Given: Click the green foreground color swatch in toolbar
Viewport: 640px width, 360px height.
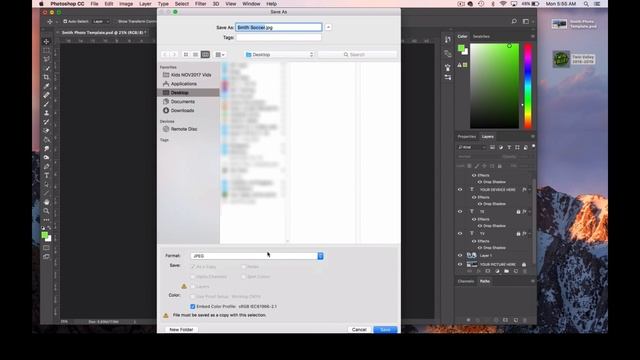Looking at the screenshot, I should pos(44,235).
